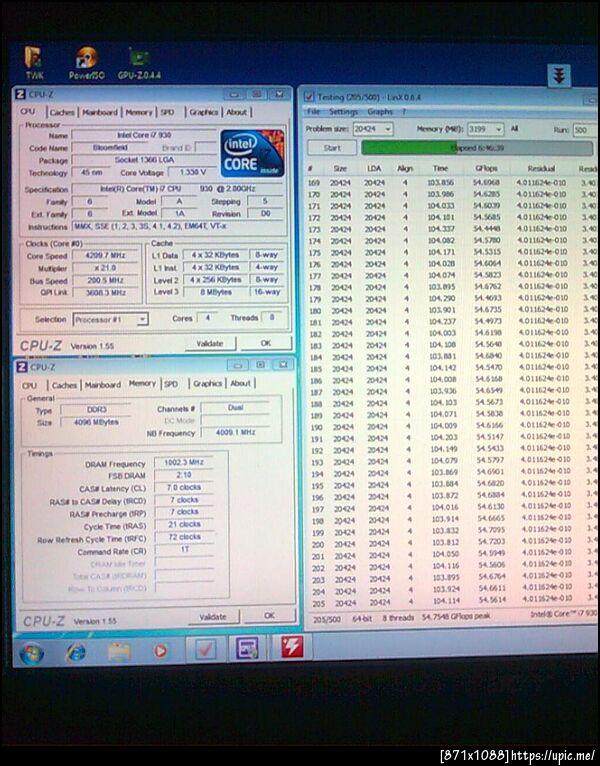Click the LinX title bar checkmark icon
Viewport: 600px width, 766px height.
pyautogui.click(x=309, y=97)
